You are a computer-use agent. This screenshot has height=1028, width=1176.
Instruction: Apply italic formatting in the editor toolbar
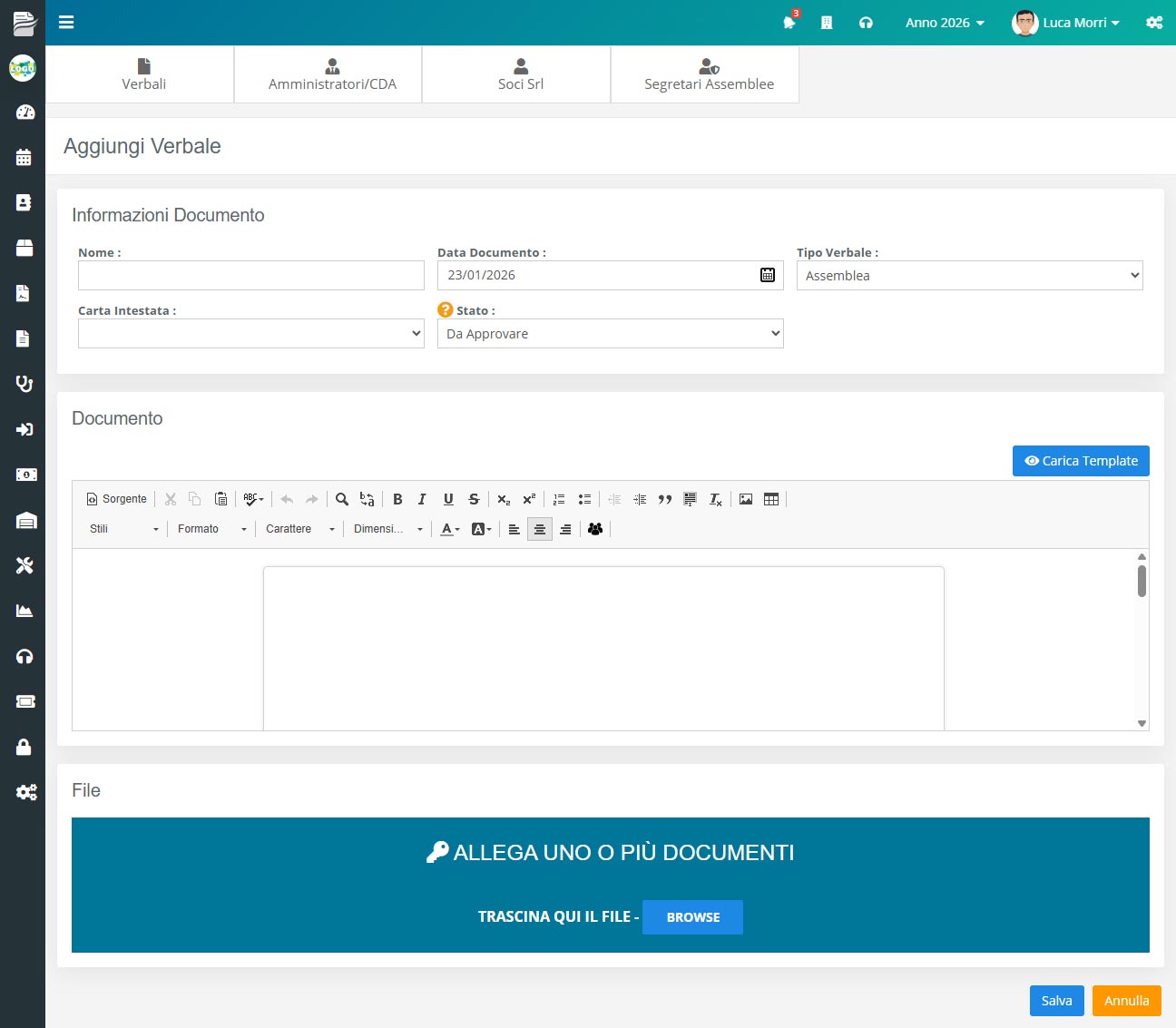pos(422,499)
